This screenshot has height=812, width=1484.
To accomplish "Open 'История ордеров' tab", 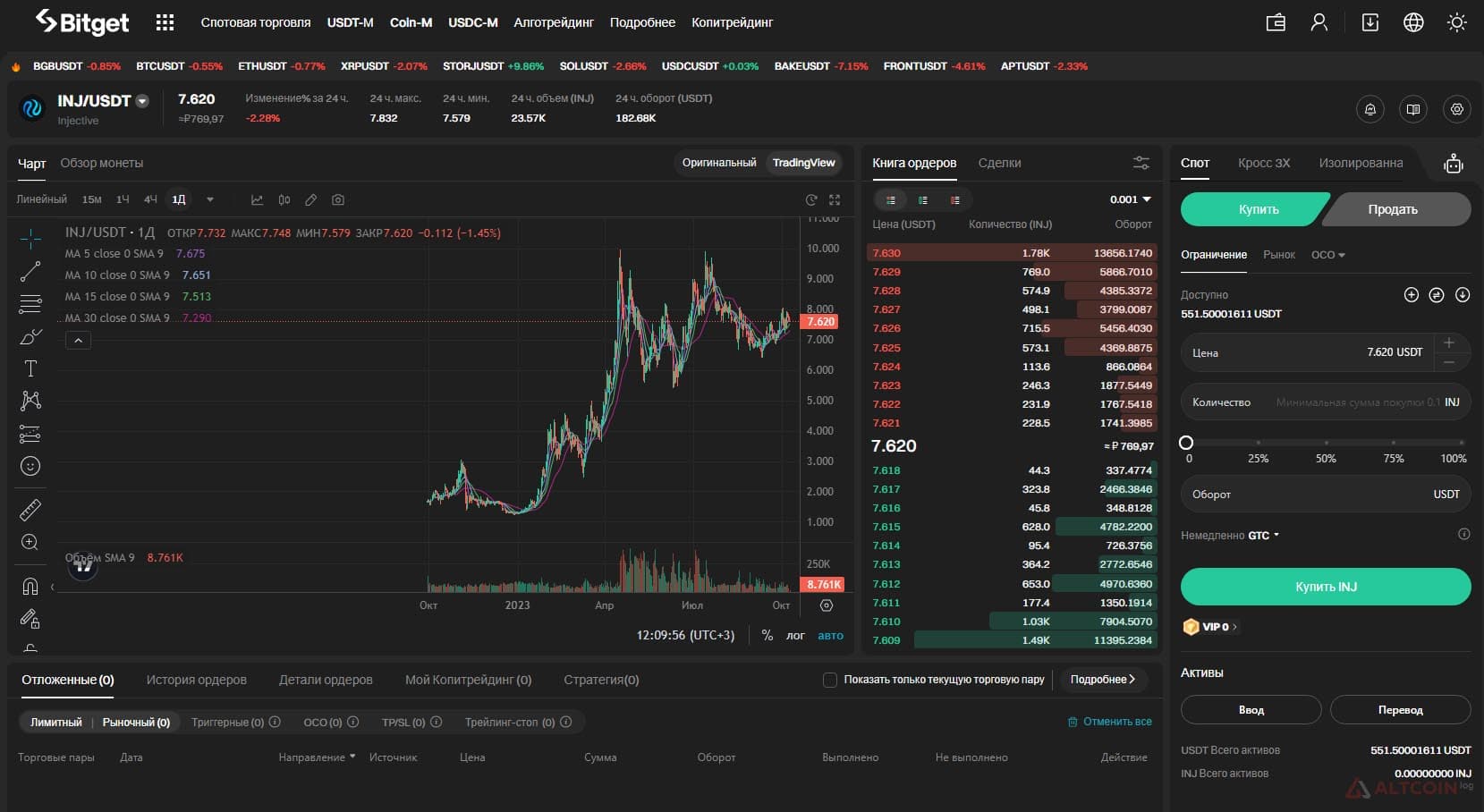I will click(x=197, y=680).
